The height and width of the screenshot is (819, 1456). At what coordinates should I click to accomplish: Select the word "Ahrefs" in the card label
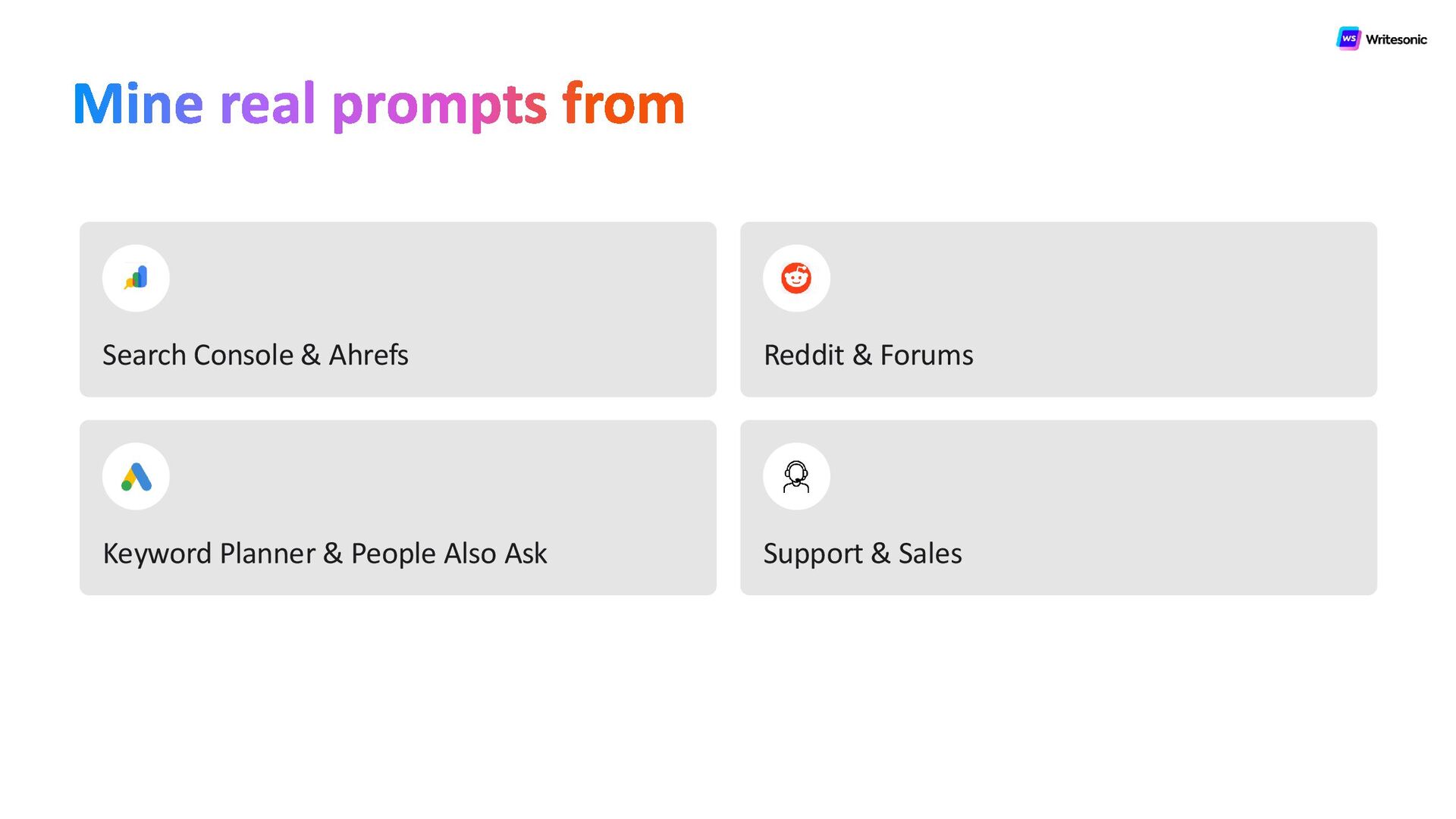(369, 355)
